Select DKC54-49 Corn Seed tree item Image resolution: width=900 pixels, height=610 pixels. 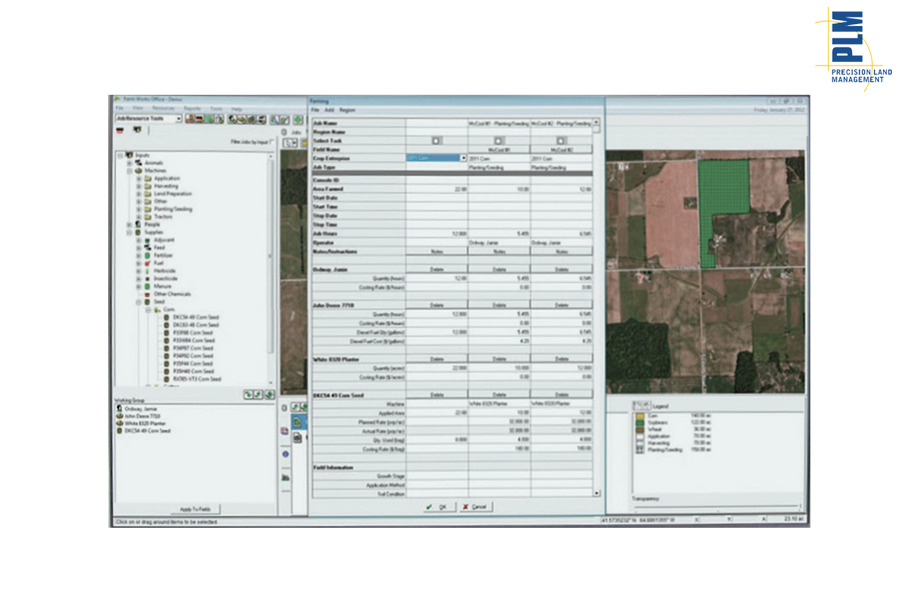tap(196, 317)
